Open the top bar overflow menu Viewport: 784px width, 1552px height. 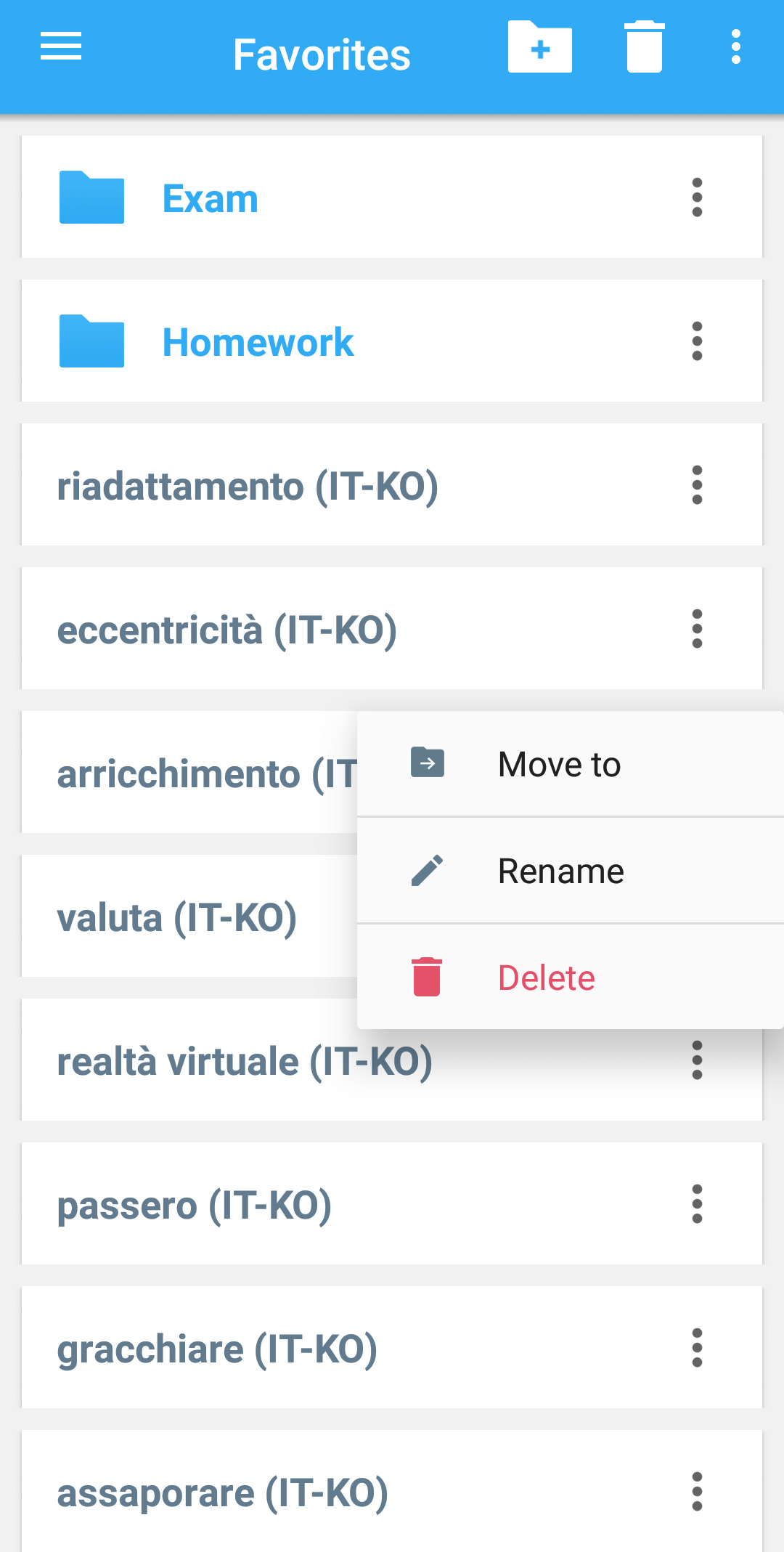735,48
